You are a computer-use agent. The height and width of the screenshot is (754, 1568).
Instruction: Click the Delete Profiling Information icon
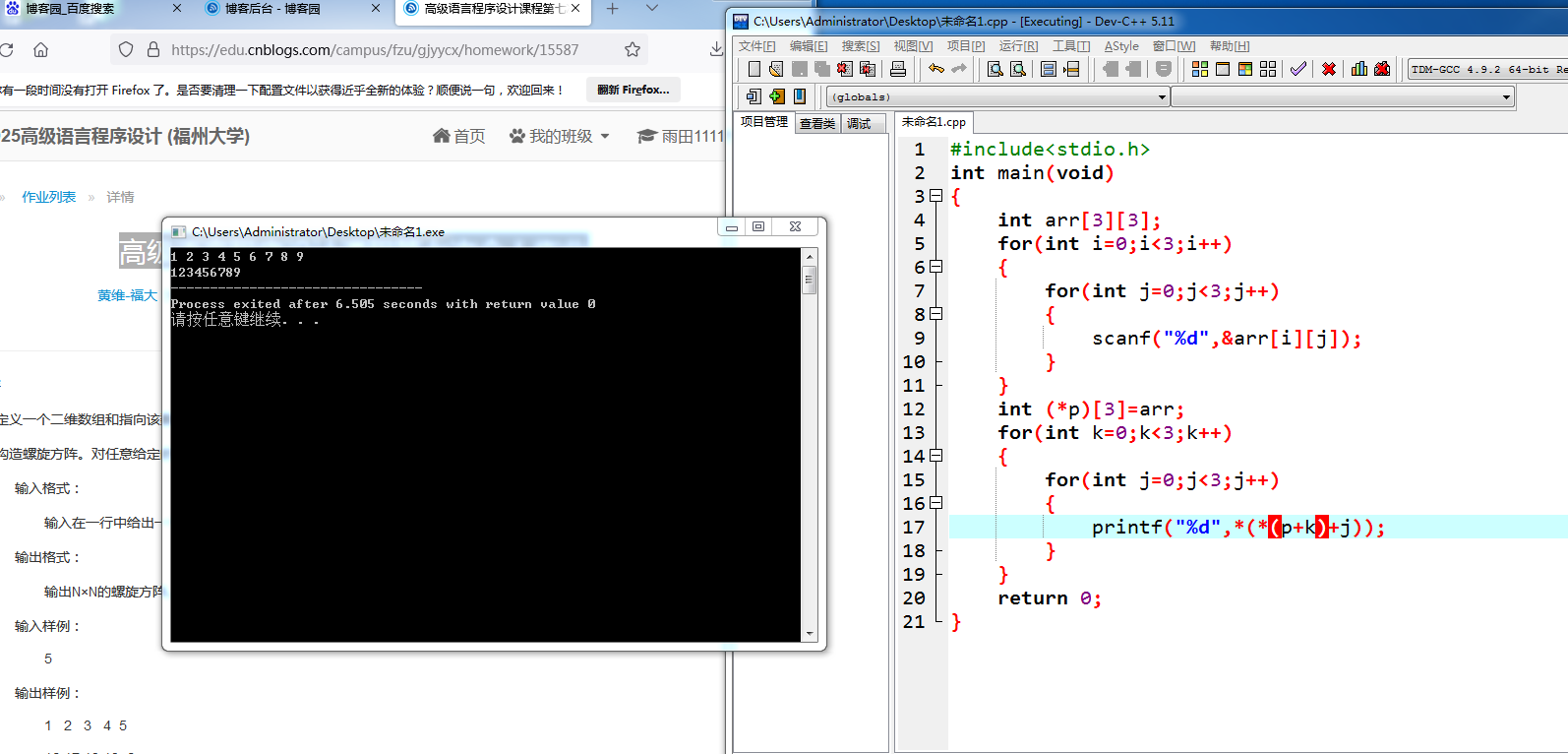(x=1382, y=69)
